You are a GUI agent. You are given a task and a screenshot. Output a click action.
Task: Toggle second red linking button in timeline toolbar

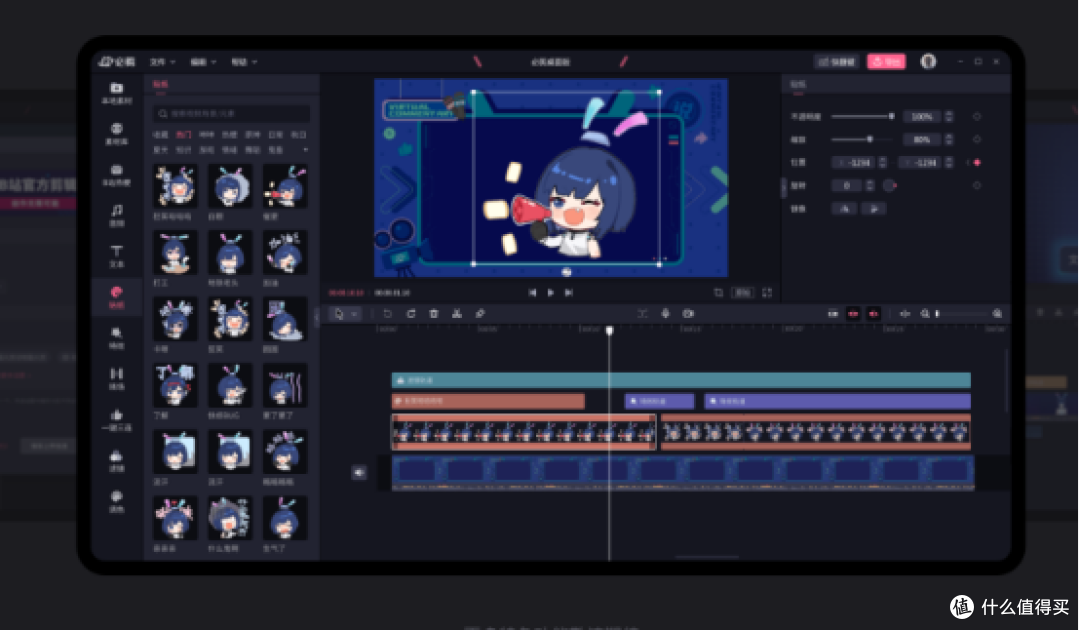(x=873, y=313)
